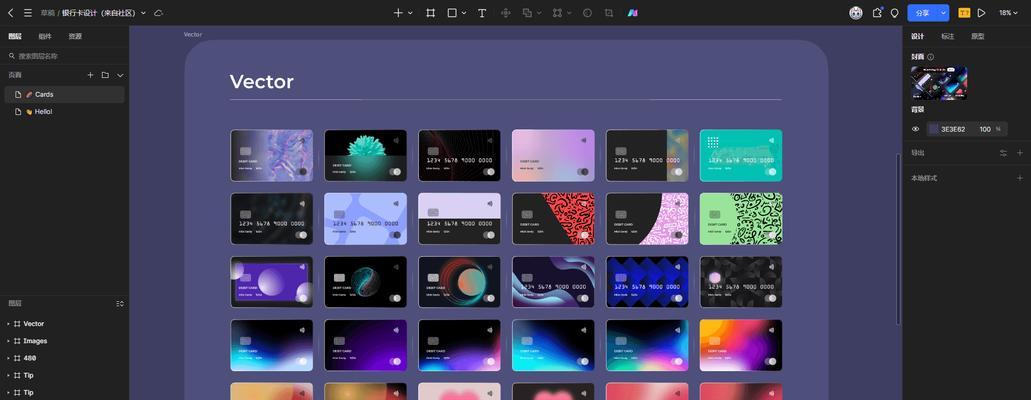Click the location pin icon near Share
This screenshot has width=1031, height=400.
point(894,12)
